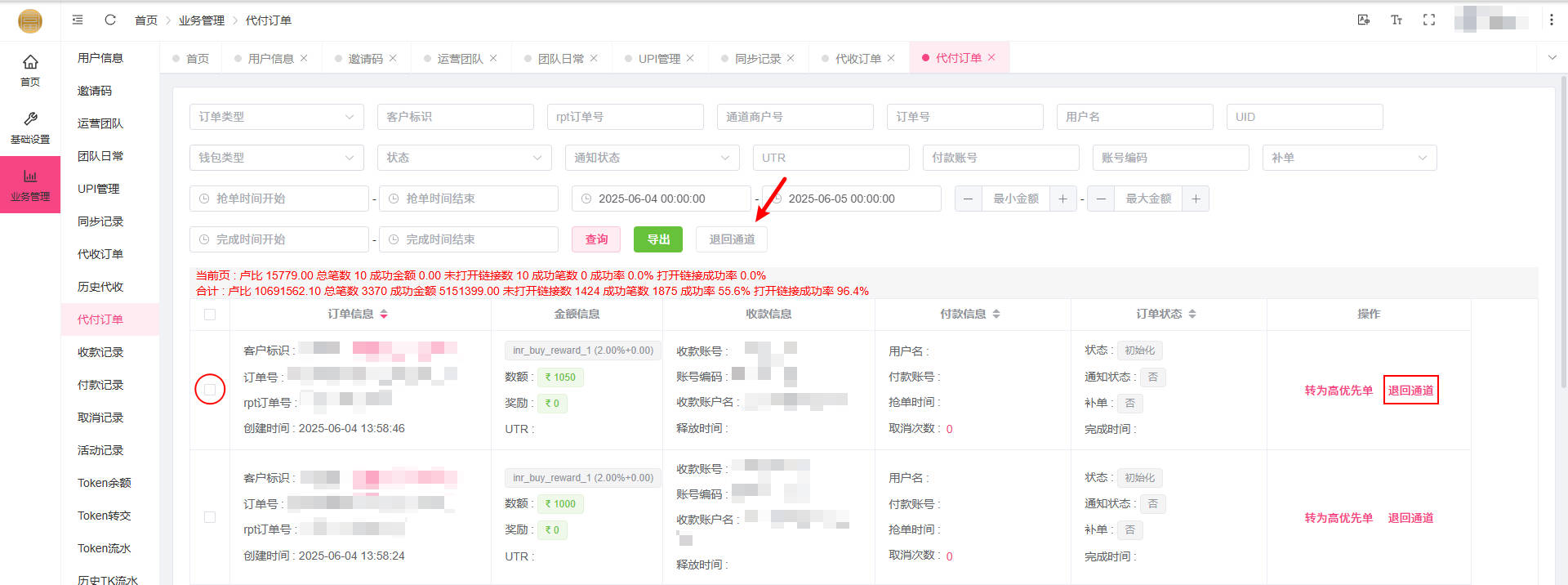Toggle fullscreen mode icon
Screen dimensions: 1568x585
1428,20
